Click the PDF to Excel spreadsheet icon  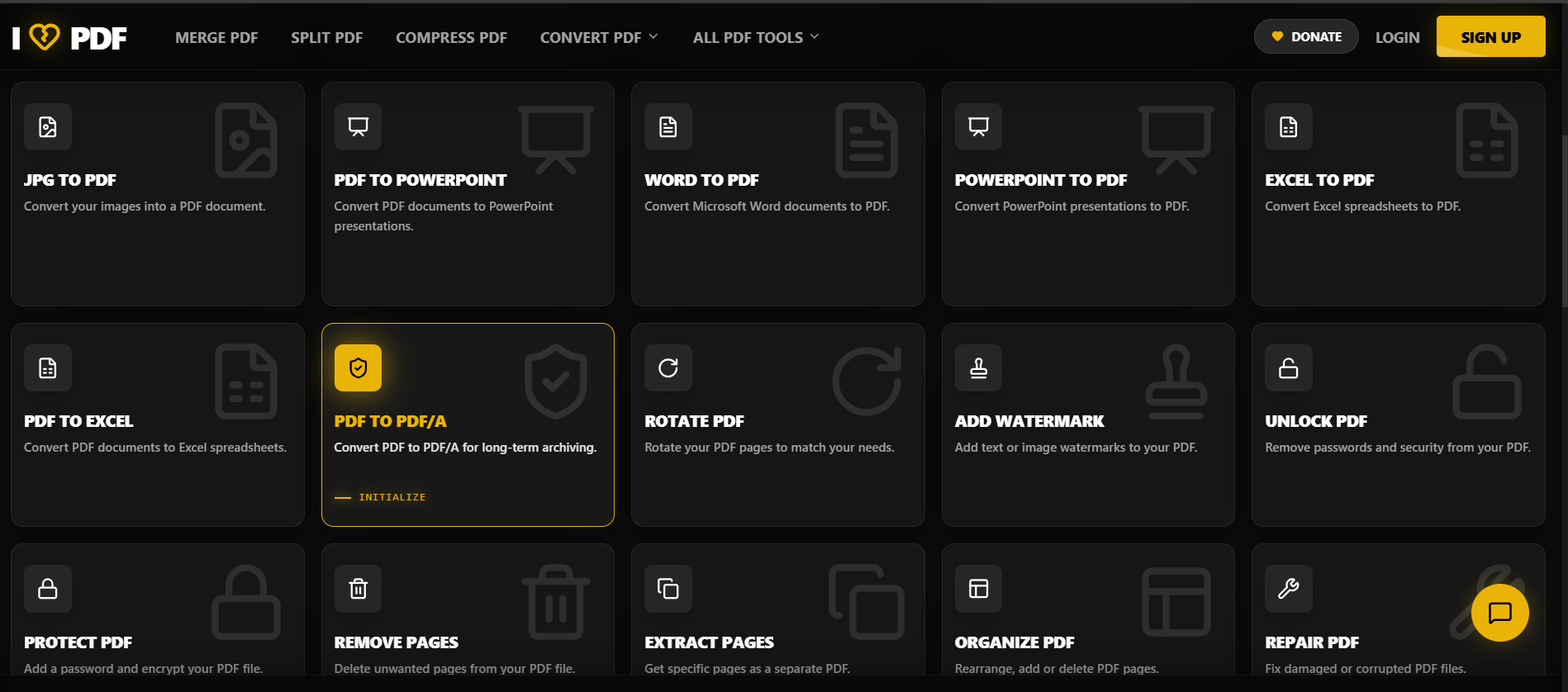pyautogui.click(x=48, y=367)
